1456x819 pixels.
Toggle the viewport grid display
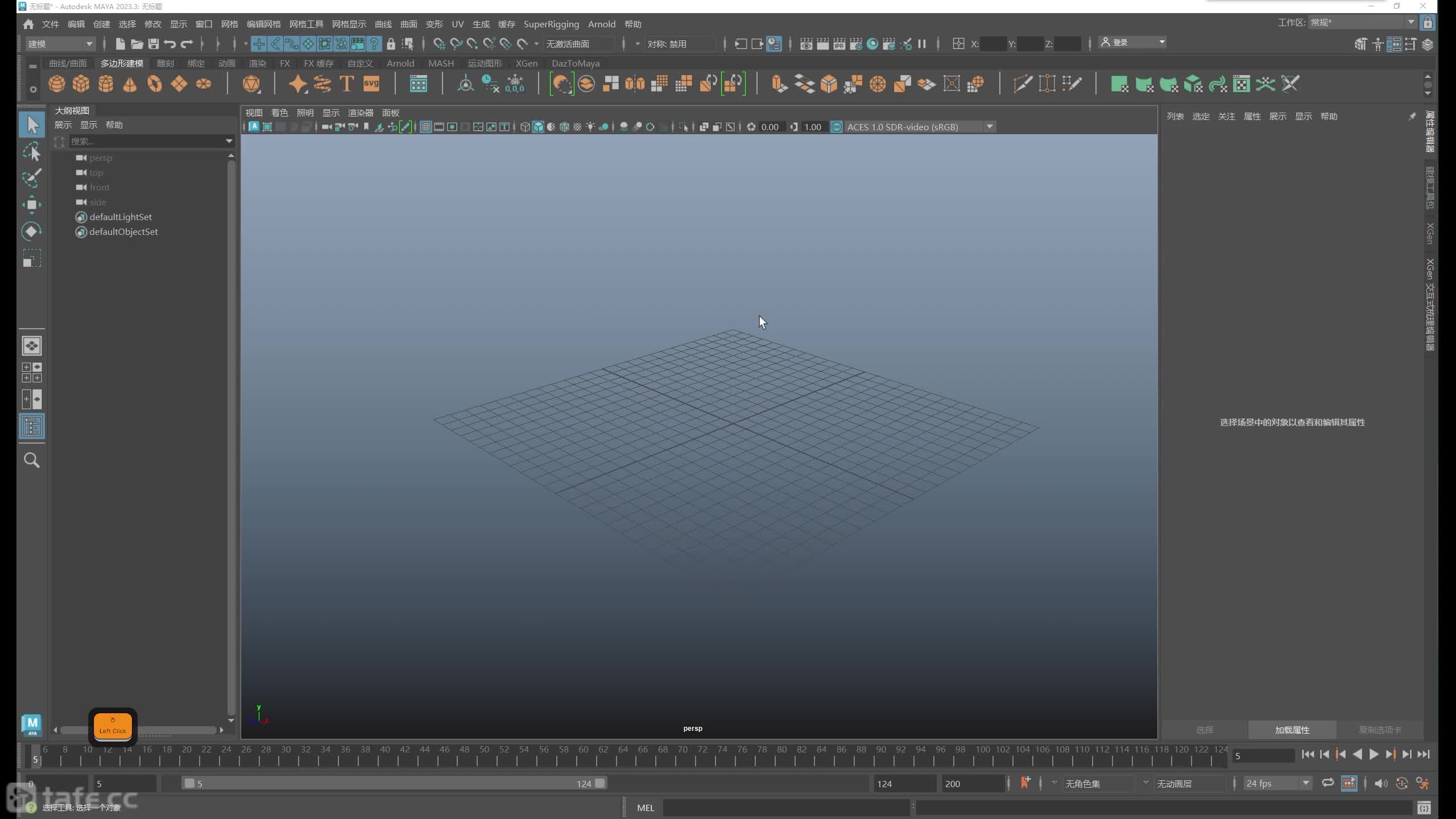click(x=425, y=127)
